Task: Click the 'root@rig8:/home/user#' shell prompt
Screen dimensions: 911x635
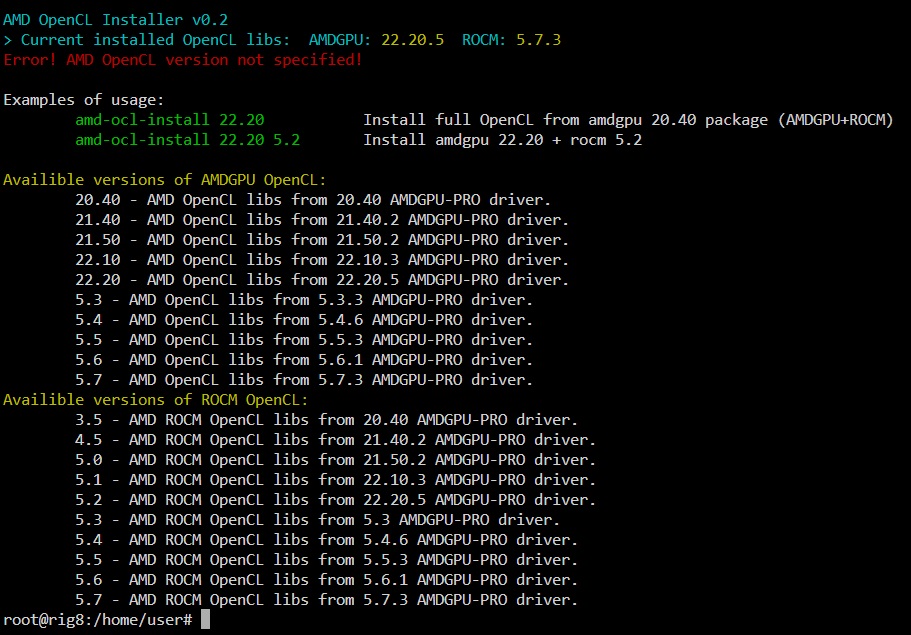Action: tap(98, 620)
